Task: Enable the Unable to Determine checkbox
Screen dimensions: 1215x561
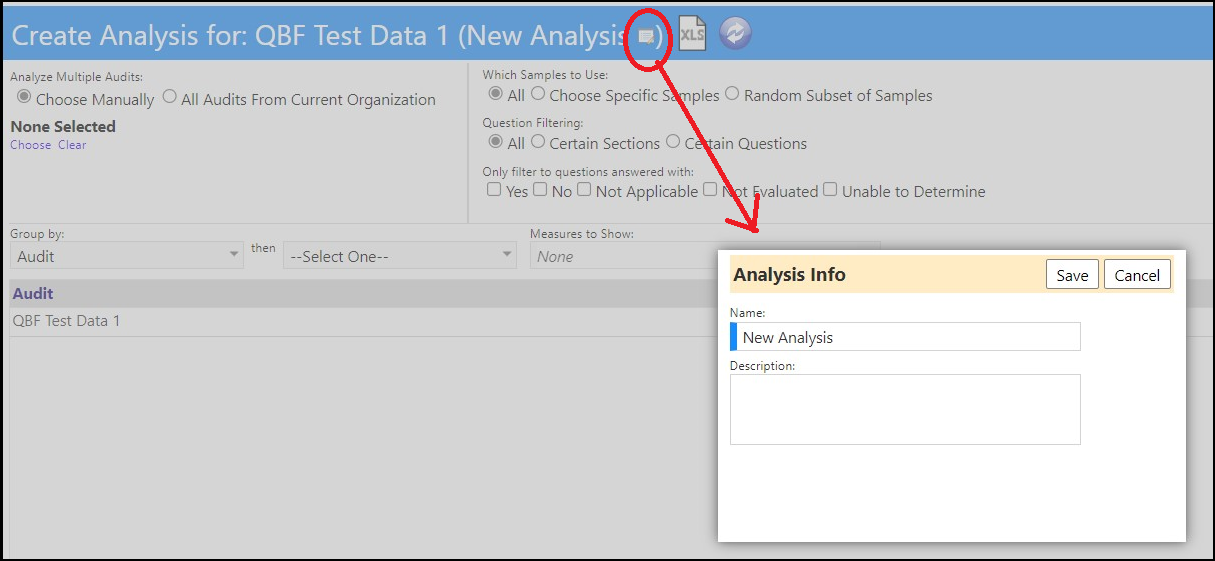Action: (830, 189)
